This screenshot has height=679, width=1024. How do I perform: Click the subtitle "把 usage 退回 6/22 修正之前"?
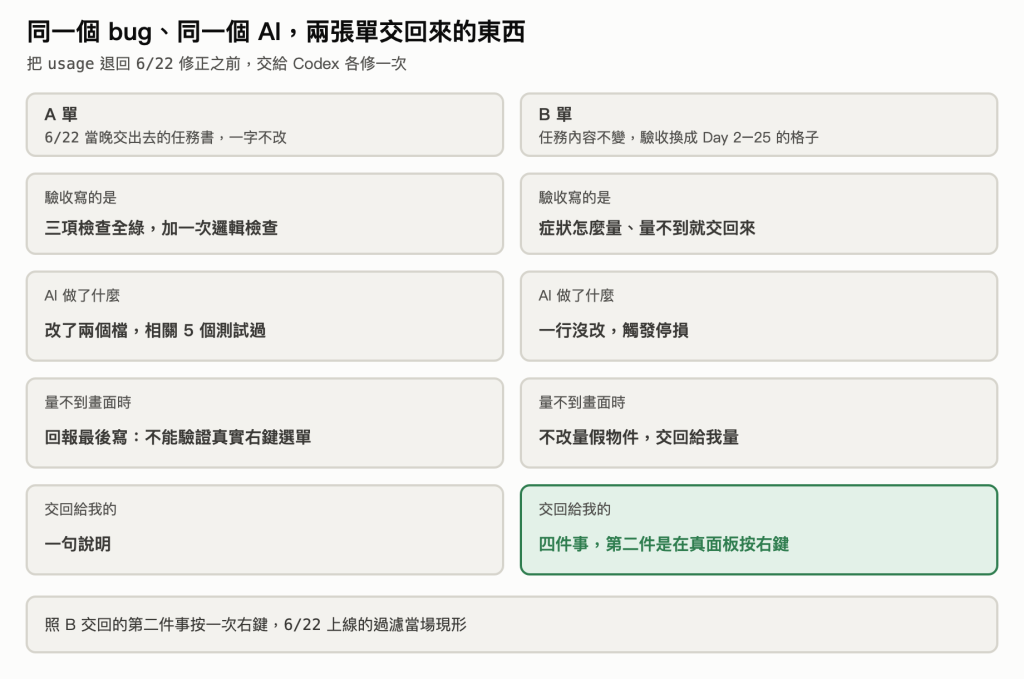[x=134, y=63]
